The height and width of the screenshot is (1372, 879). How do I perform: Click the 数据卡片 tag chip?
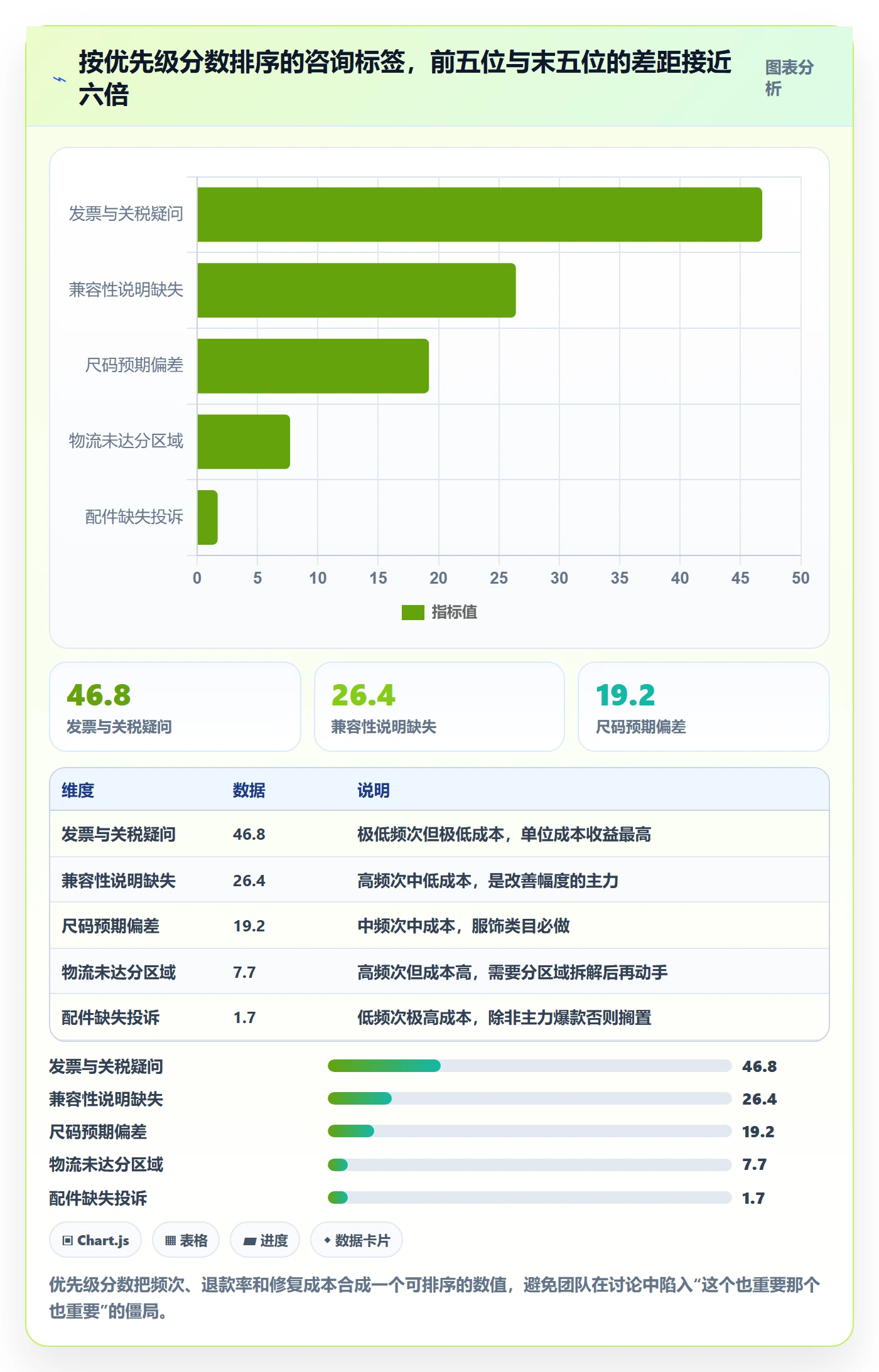(357, 1240)
